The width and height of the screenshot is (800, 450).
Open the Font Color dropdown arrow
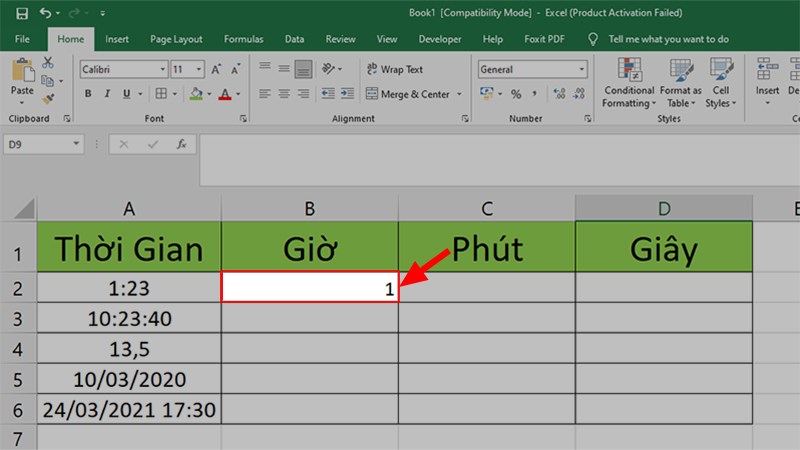point(238,94)
